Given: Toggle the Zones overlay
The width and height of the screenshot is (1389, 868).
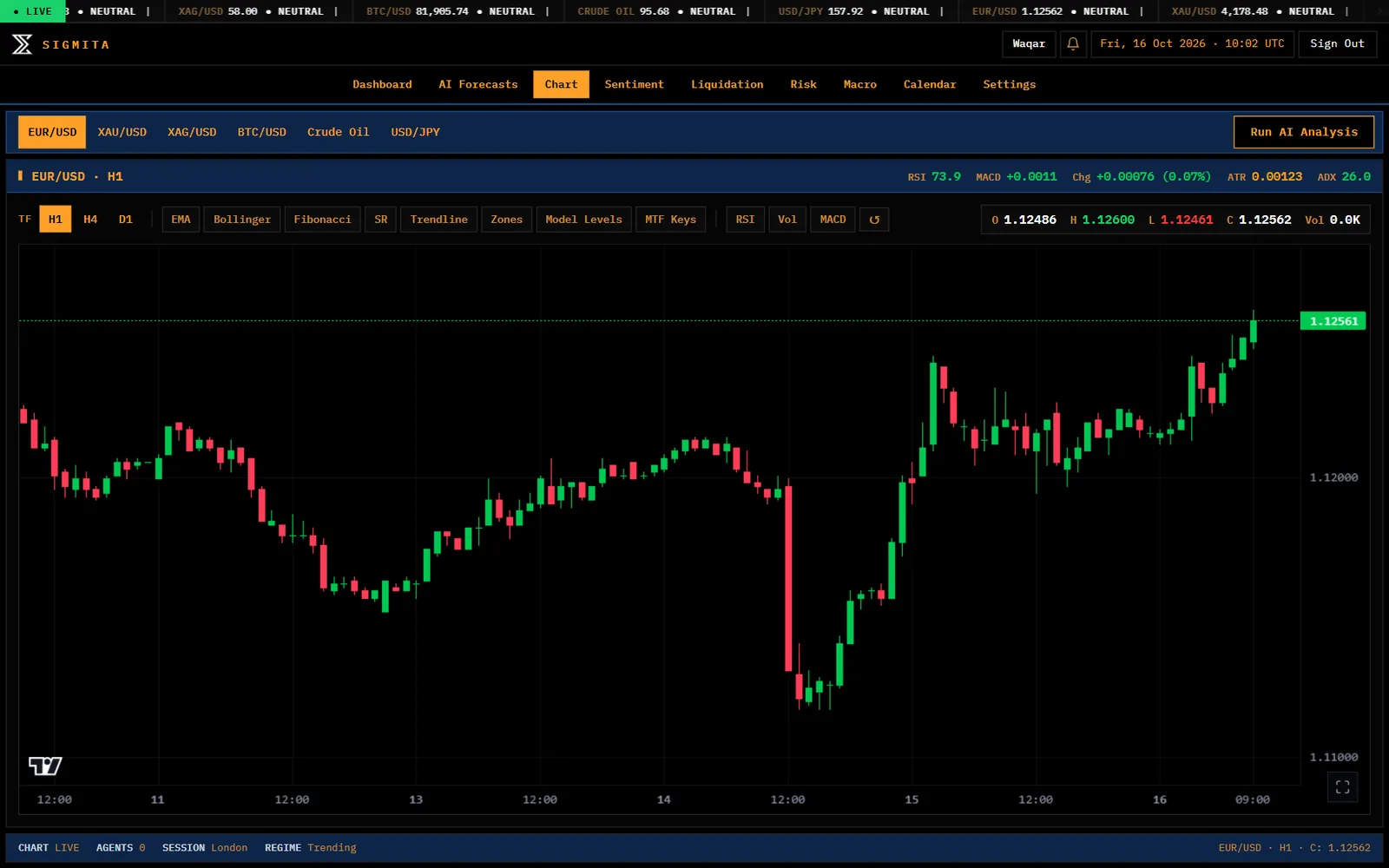Looking at the screenshot, I should [506, 220].
